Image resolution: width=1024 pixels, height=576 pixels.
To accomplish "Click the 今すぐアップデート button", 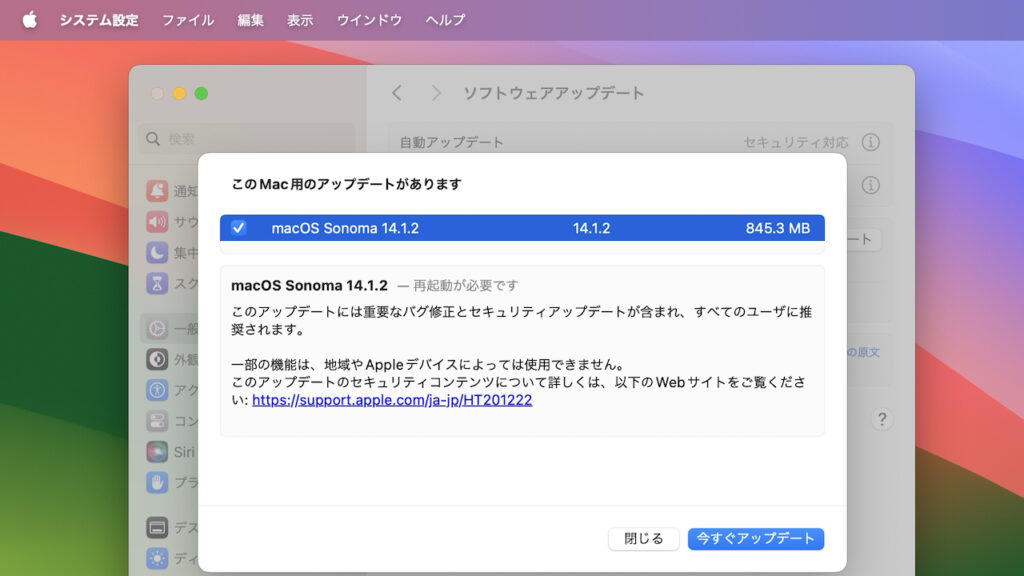I will click(x=755, y=539).
